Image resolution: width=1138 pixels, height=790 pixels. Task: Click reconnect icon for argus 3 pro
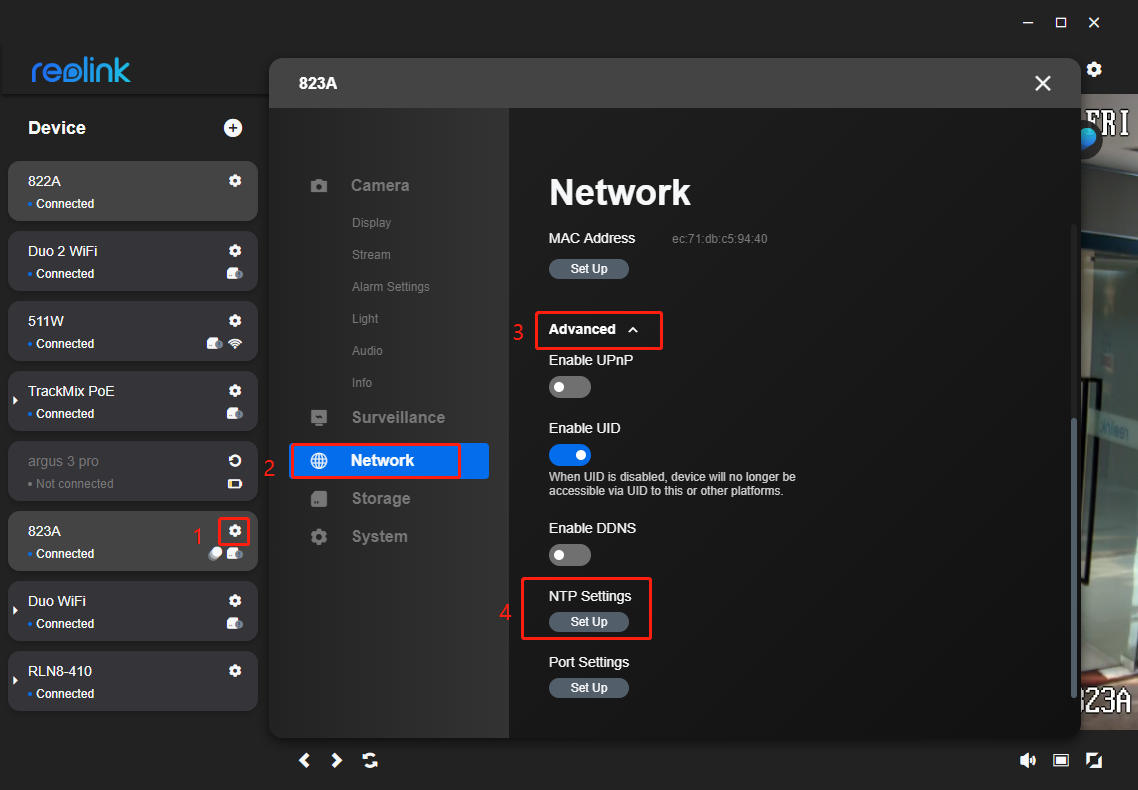[235, 461]
